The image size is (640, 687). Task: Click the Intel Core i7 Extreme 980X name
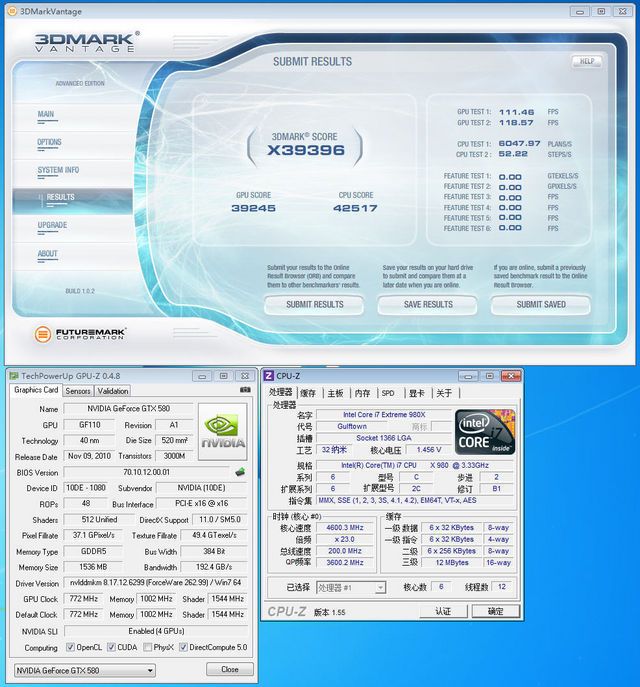(x=384, y=414)
